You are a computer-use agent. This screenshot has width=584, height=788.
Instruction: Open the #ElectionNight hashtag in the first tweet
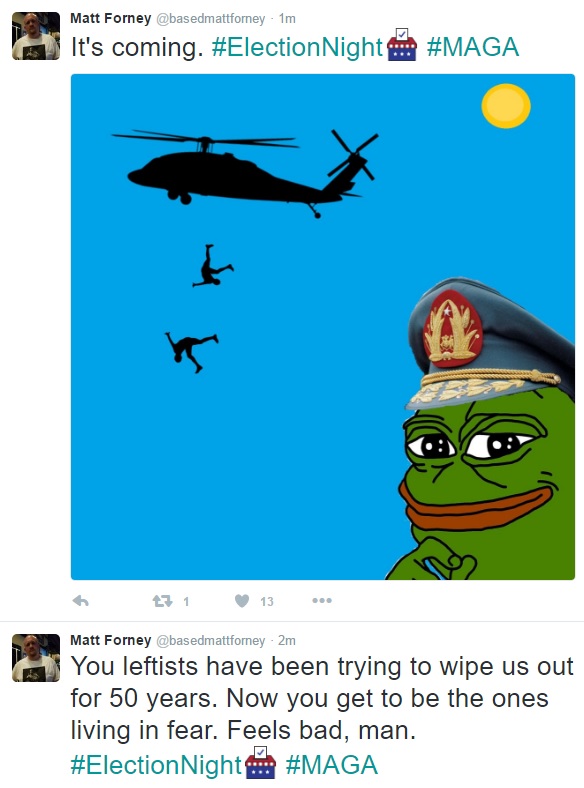click(297, 47)
